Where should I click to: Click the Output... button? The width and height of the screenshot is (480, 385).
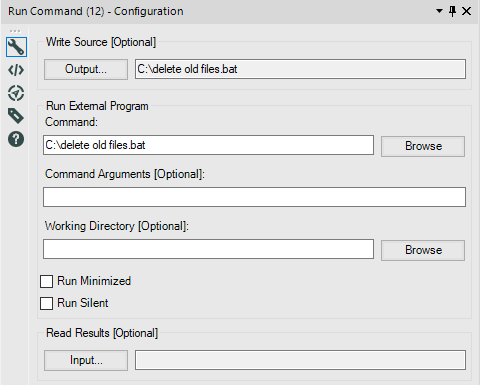coord(86,69)
